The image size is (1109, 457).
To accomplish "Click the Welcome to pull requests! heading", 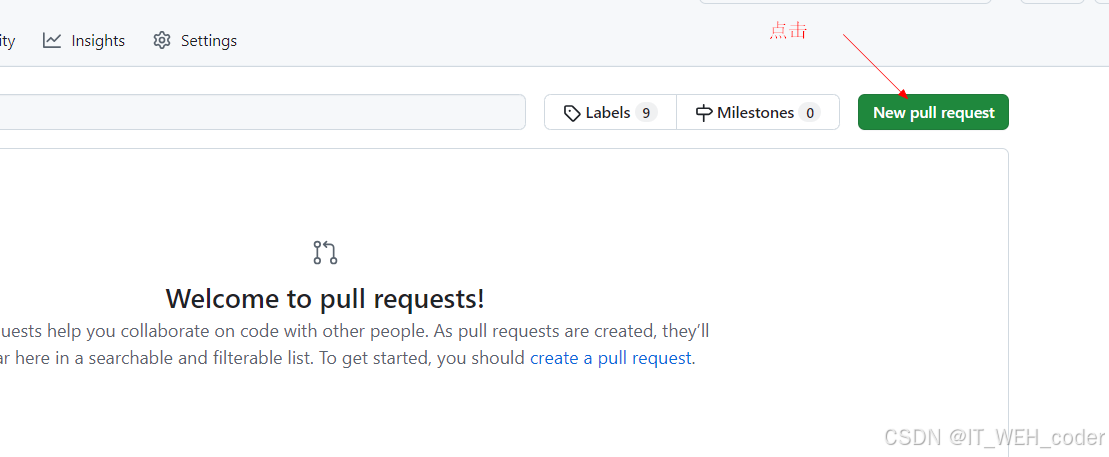I will 325,299.
